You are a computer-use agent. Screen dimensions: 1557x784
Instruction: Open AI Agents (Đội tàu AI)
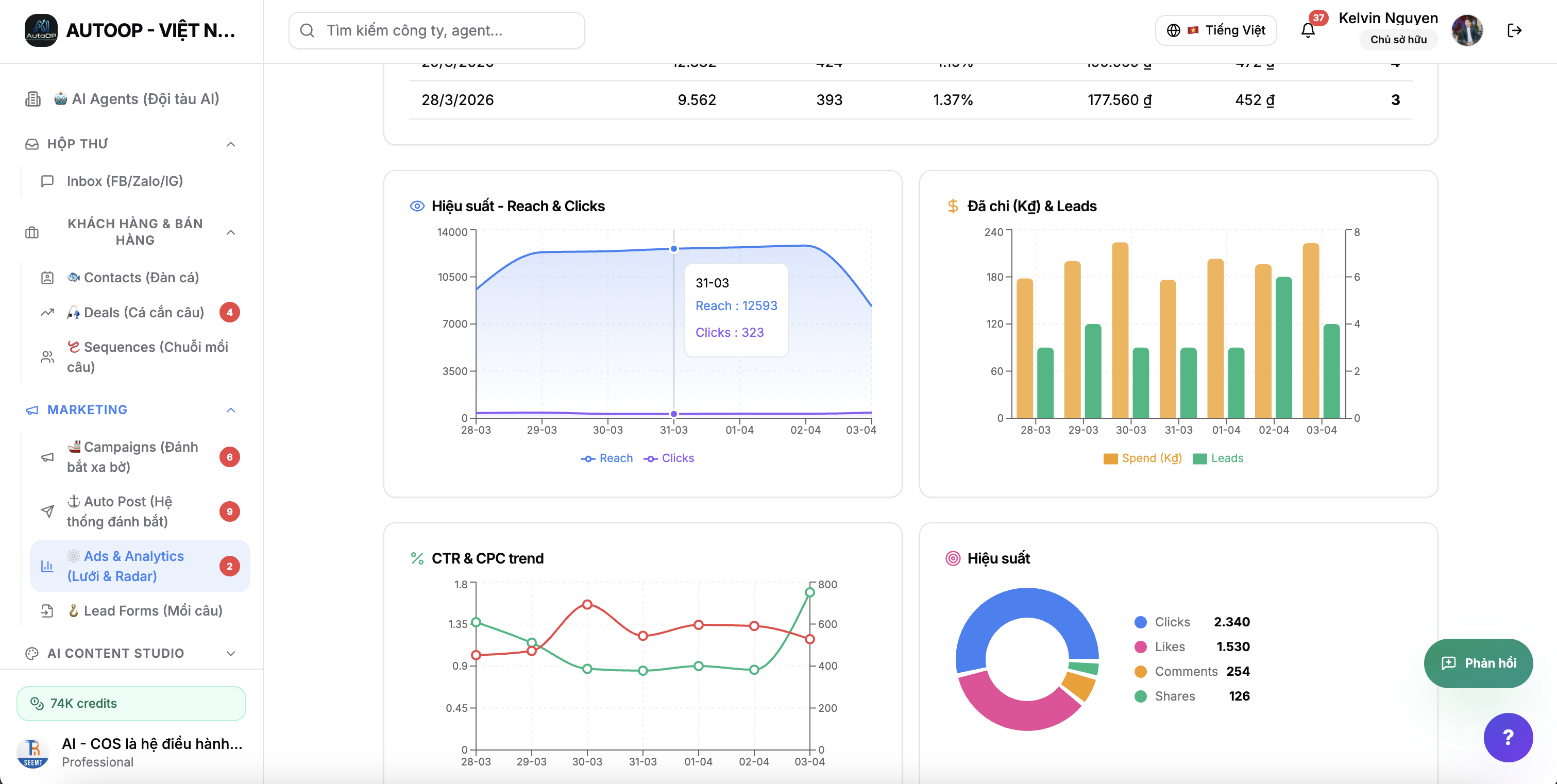[x=145, y=98]
